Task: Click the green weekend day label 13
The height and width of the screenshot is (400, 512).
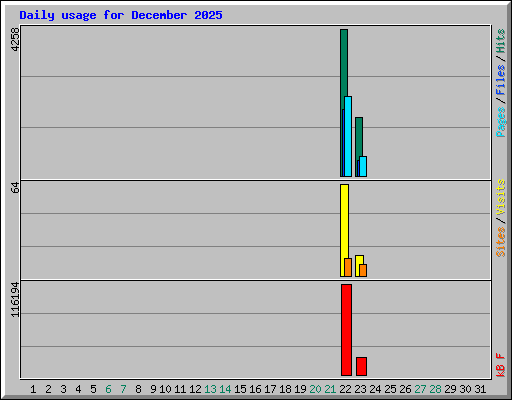Action: tap(210, 389)
